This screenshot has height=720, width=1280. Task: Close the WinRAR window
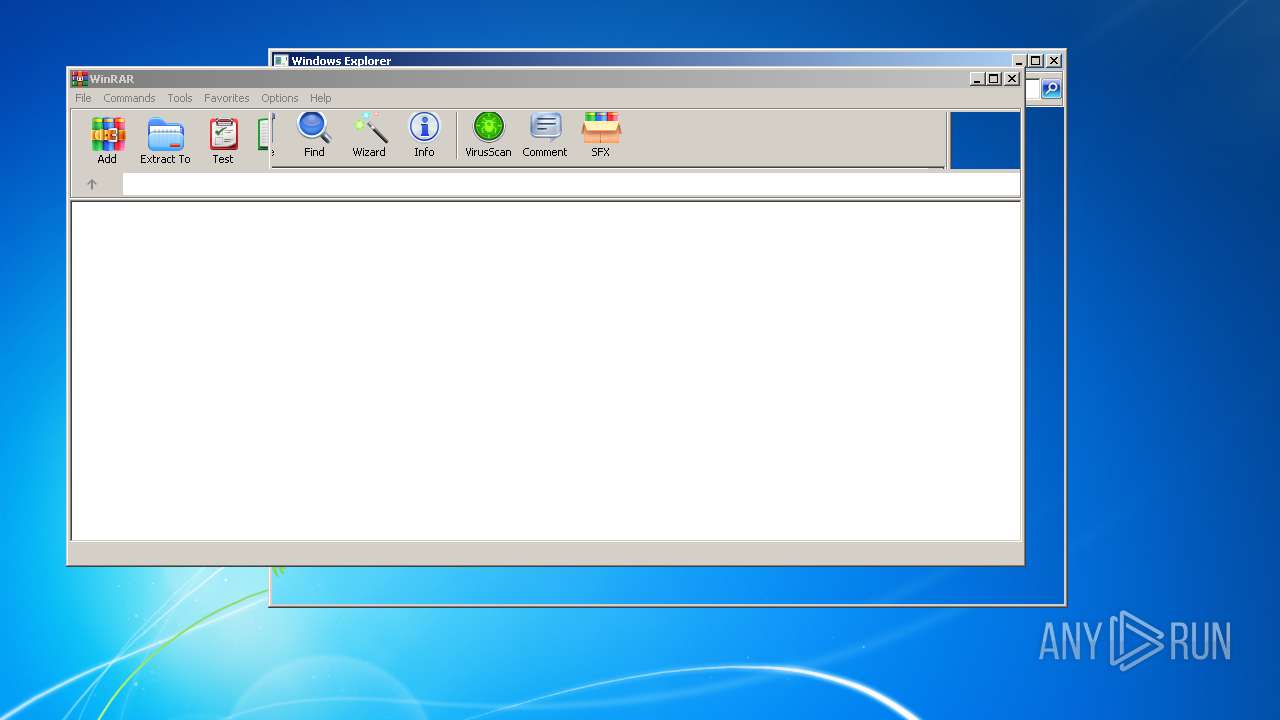point(1012,79)
